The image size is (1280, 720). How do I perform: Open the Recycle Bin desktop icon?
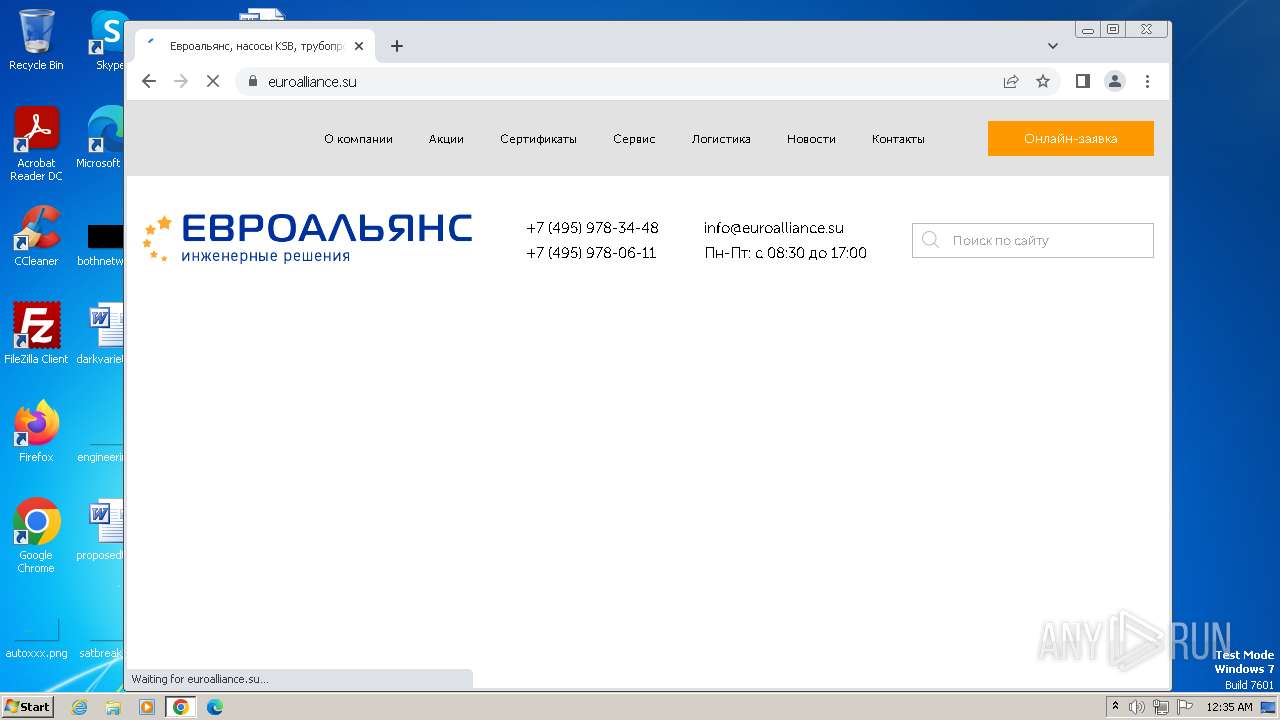[x=36, y=40]
